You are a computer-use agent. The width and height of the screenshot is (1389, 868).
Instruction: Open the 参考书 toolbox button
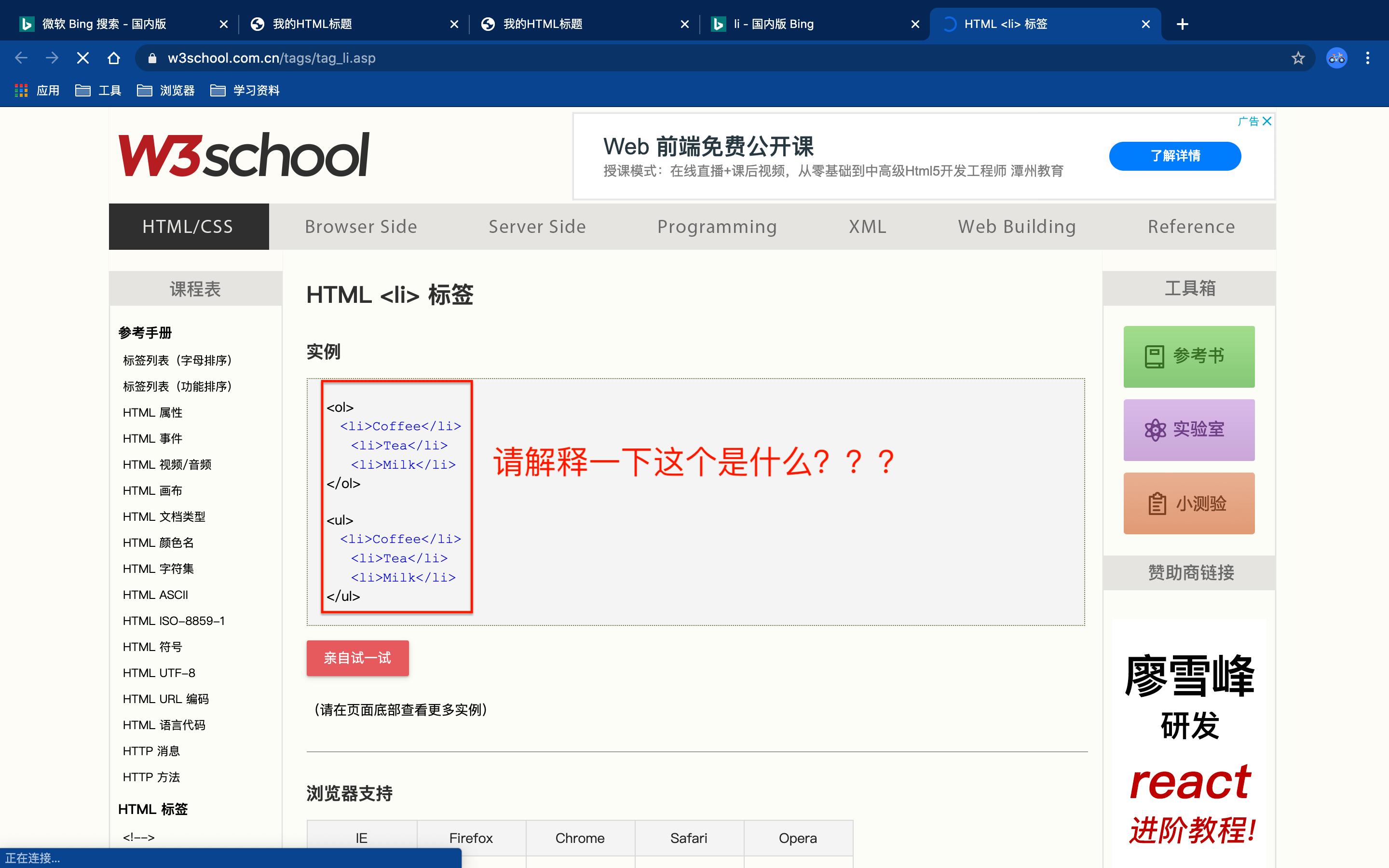coord(1189,356)
